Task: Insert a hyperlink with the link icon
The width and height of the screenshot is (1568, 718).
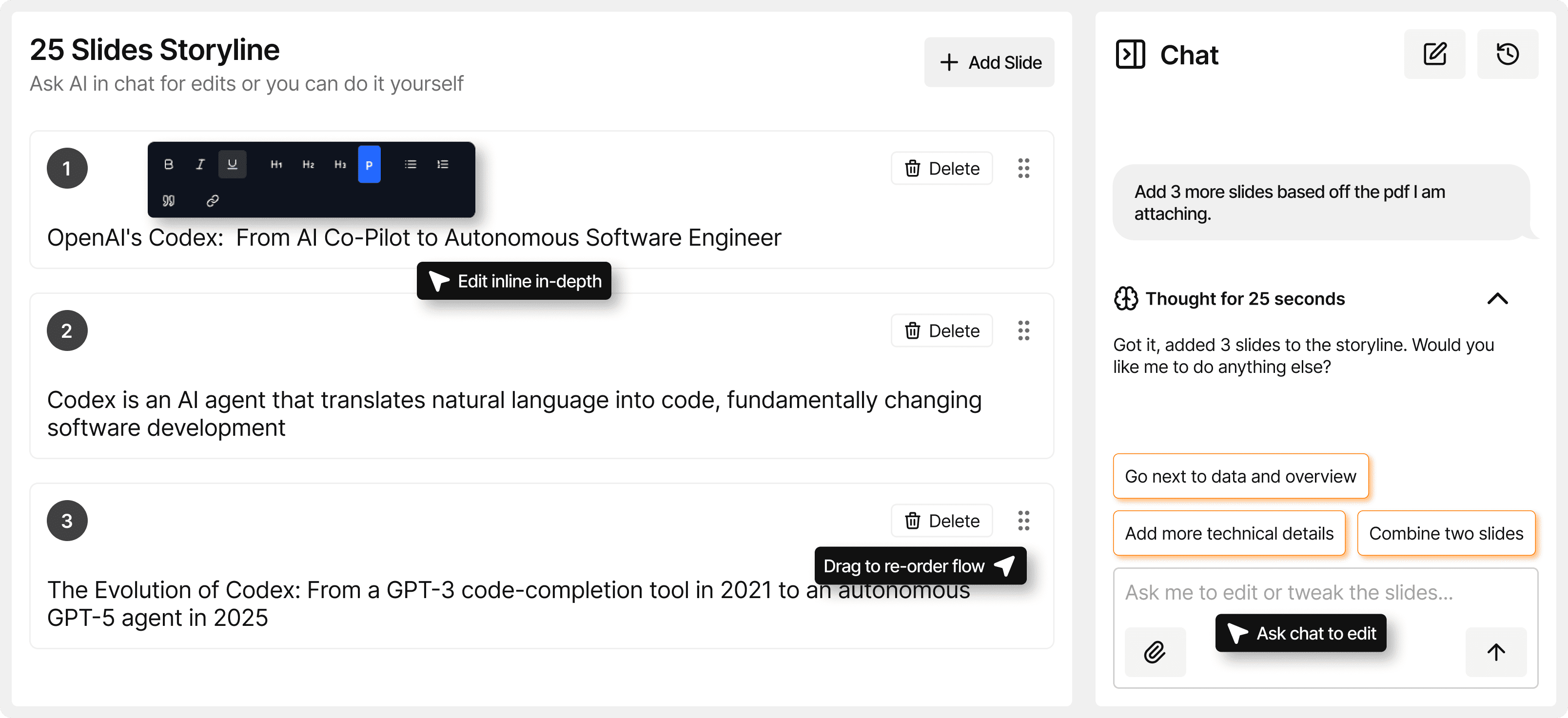Action: click(x=213, y=200)
